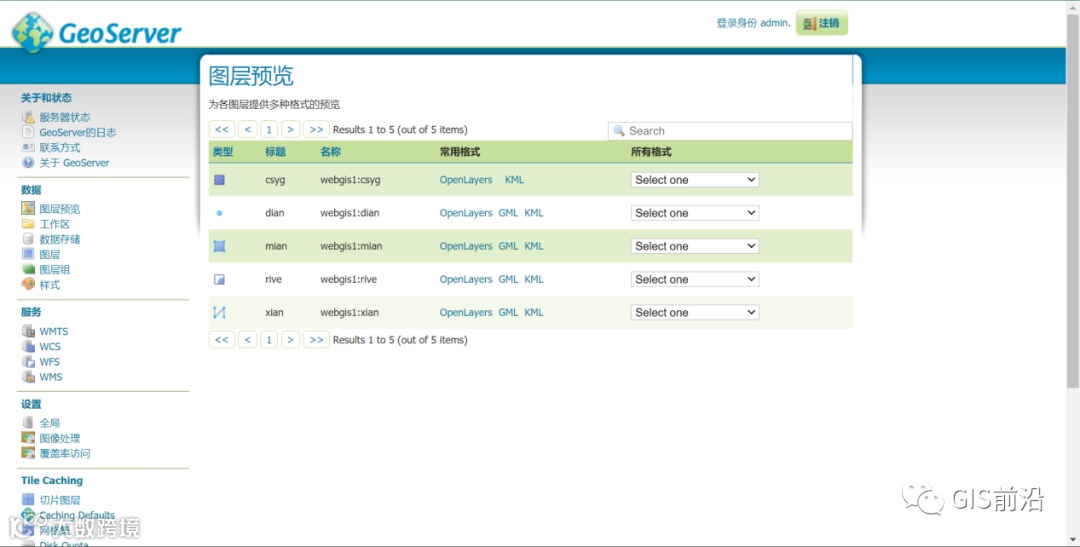Open KML link for csyg layer
This screenshot has height=547, width=1080.
[515, 180]
